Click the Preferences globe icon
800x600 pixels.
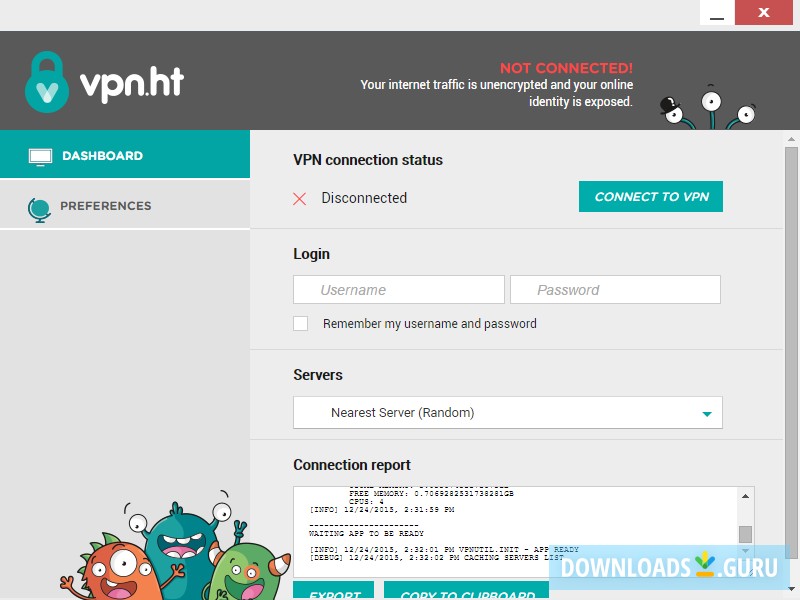click(38, 206)
